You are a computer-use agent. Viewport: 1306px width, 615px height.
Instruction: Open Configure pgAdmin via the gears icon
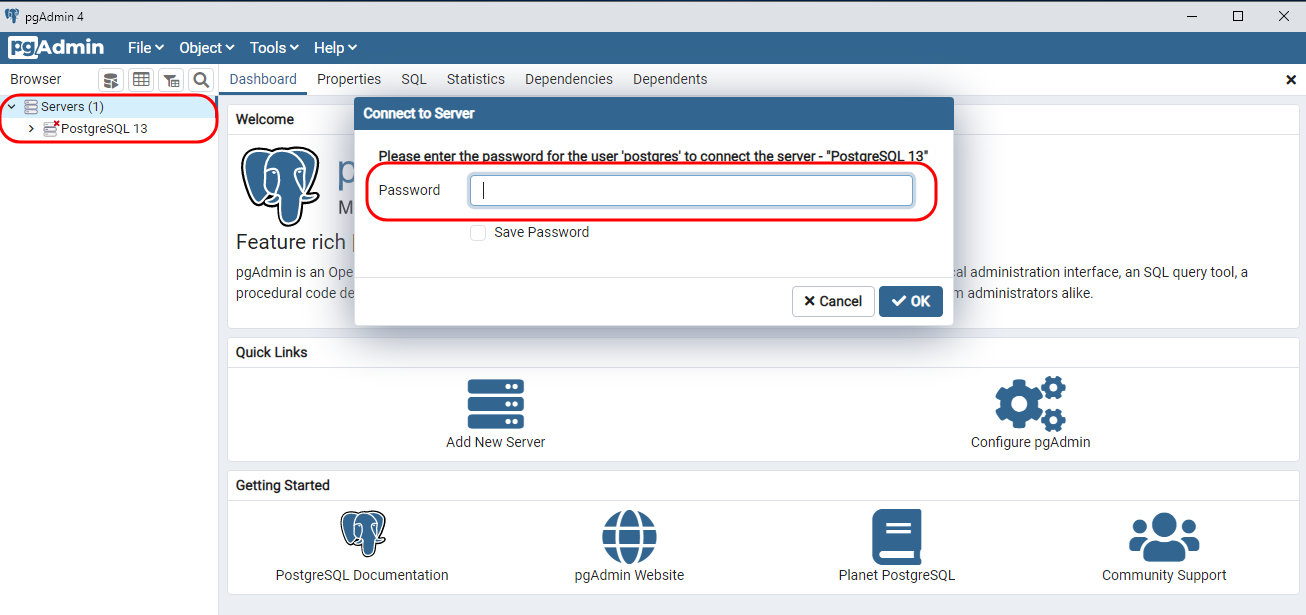(1030, 404)
